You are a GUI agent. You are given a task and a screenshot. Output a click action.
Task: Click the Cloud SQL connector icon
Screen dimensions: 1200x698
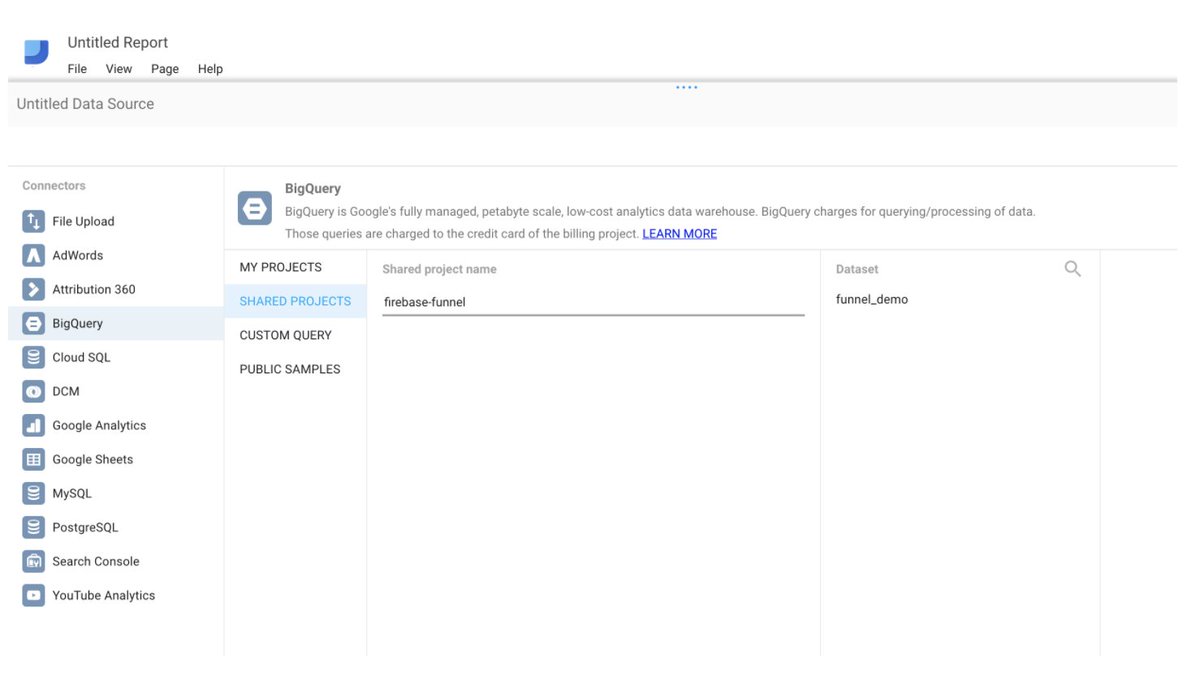(x=34, y=357)
